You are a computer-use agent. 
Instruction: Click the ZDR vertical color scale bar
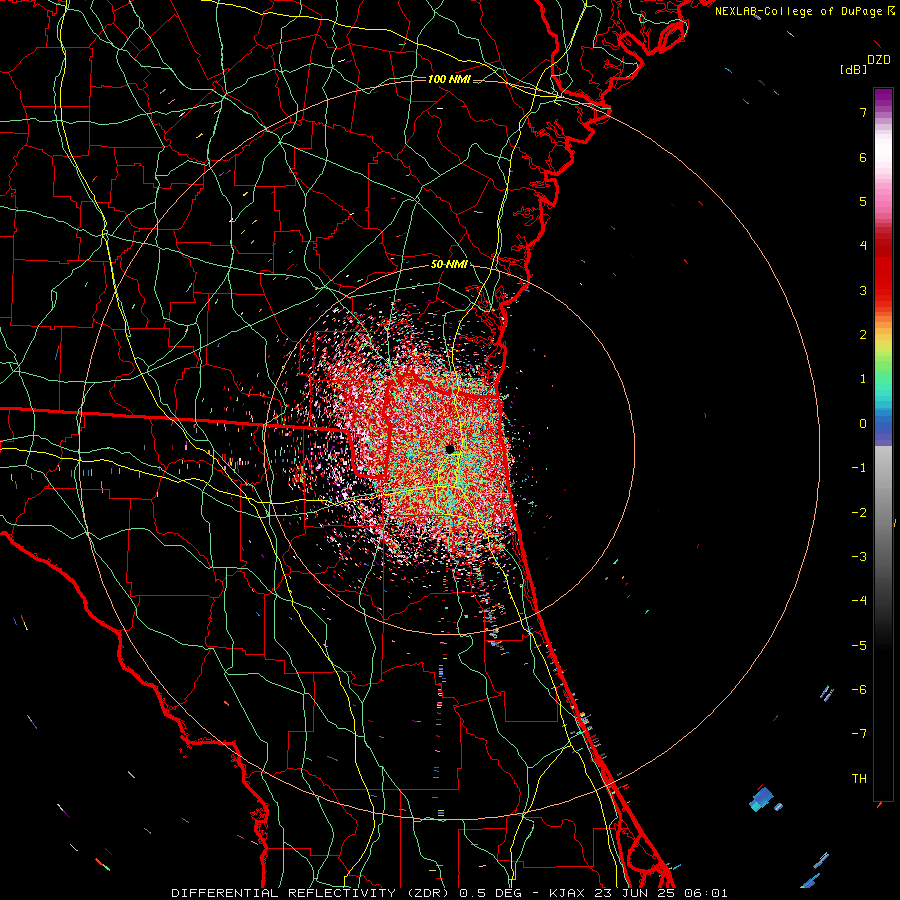[x=883, y=444]
